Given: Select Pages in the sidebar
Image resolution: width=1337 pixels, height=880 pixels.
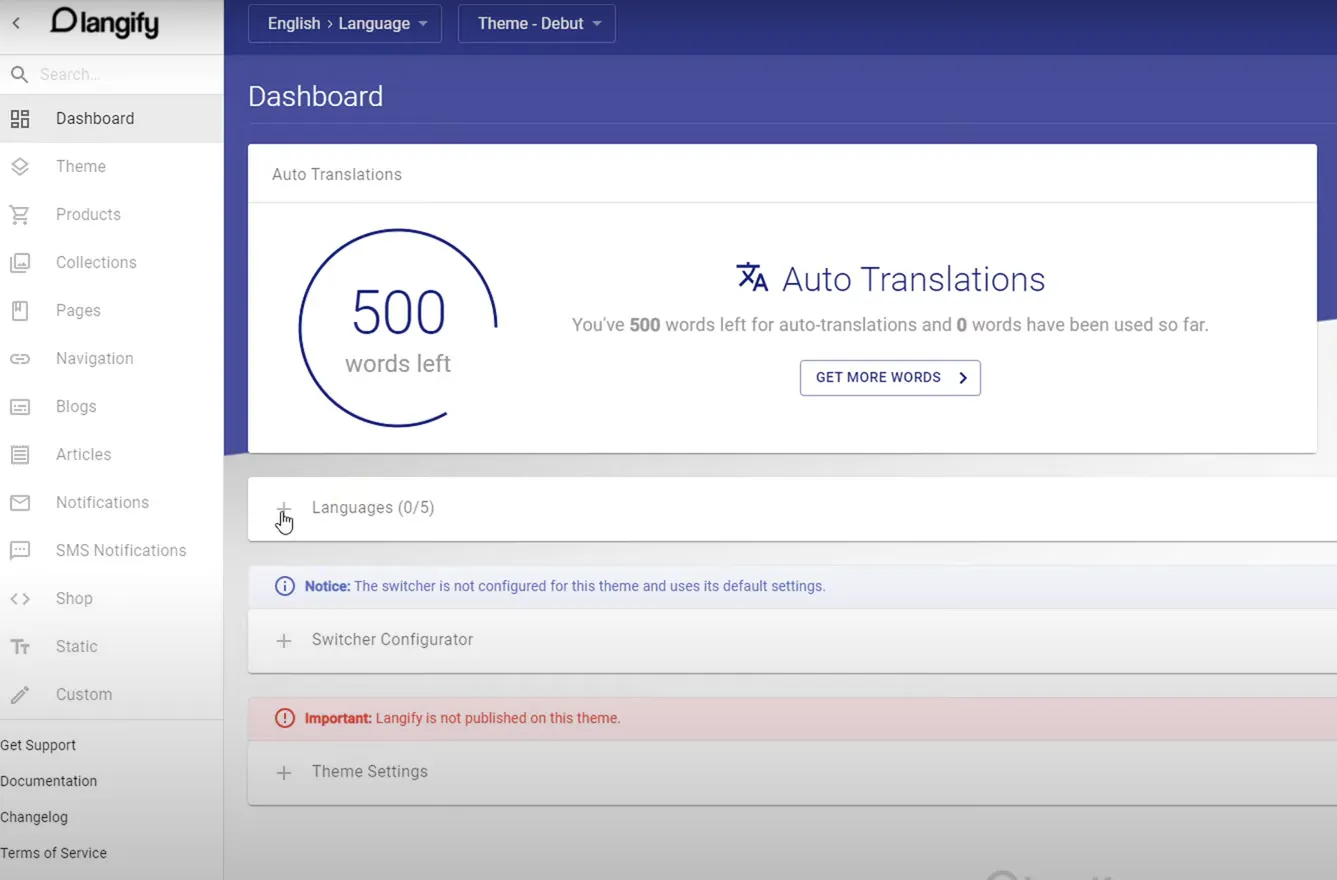Looking at the screenshot, I should [111, 311].
